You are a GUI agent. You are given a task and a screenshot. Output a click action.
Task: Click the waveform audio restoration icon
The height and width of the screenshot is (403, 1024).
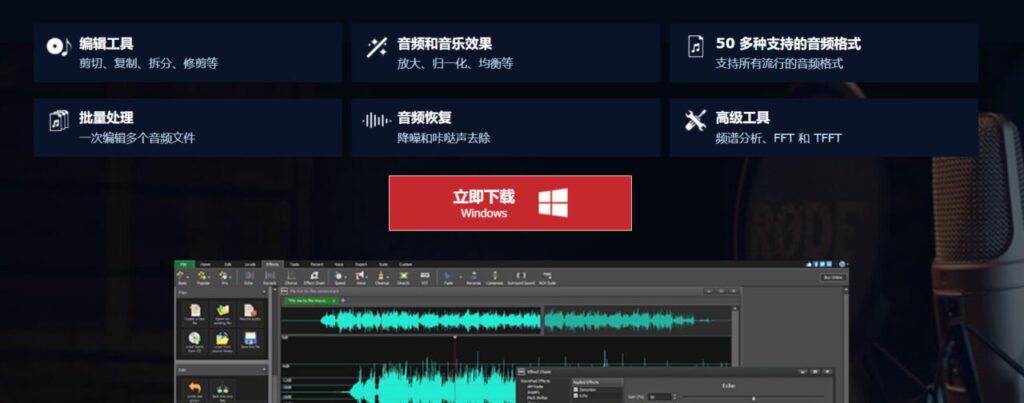click(x=377, y=121)
